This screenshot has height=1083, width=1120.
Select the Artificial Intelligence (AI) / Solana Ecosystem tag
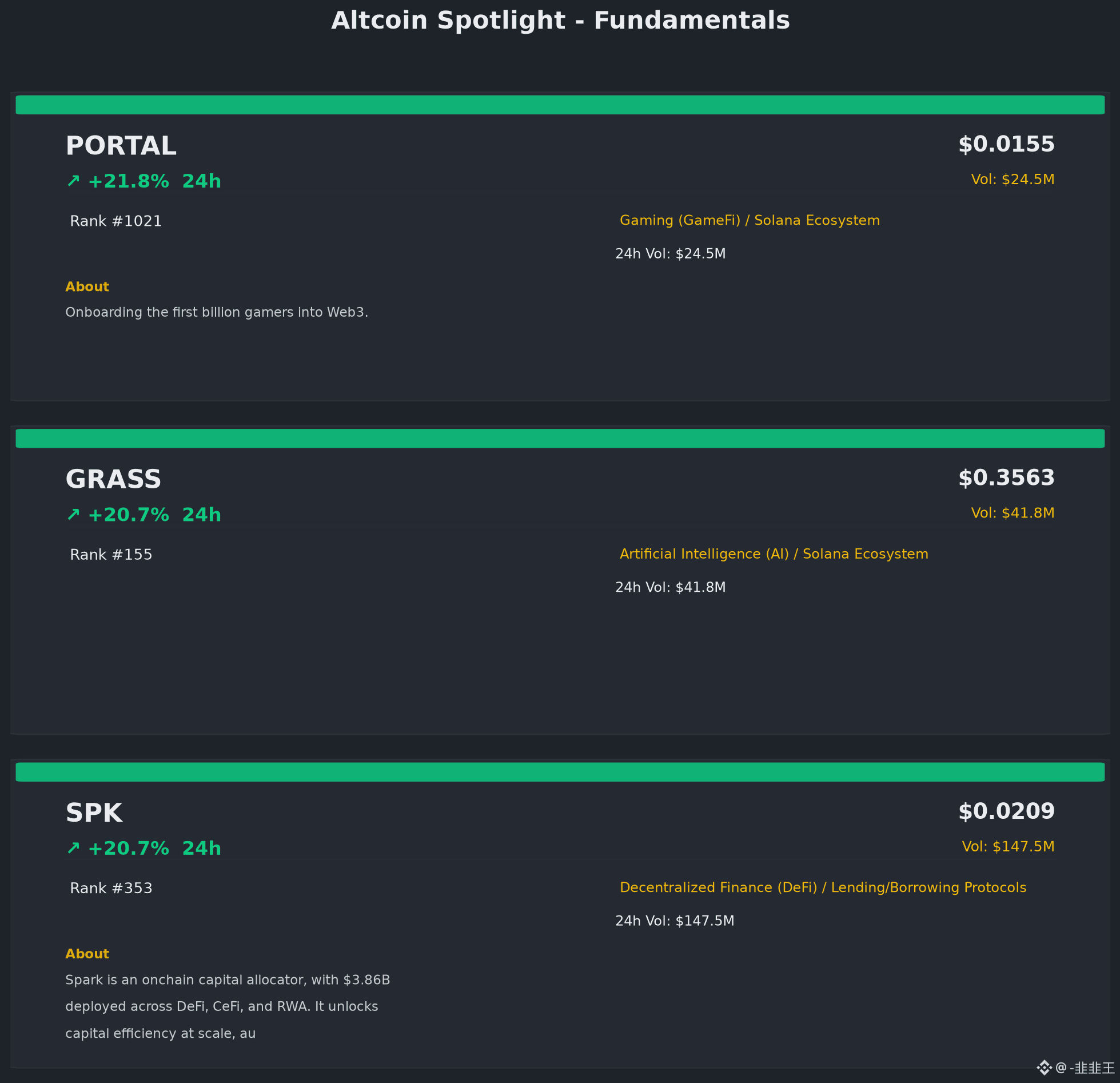[x=774, y=554]
